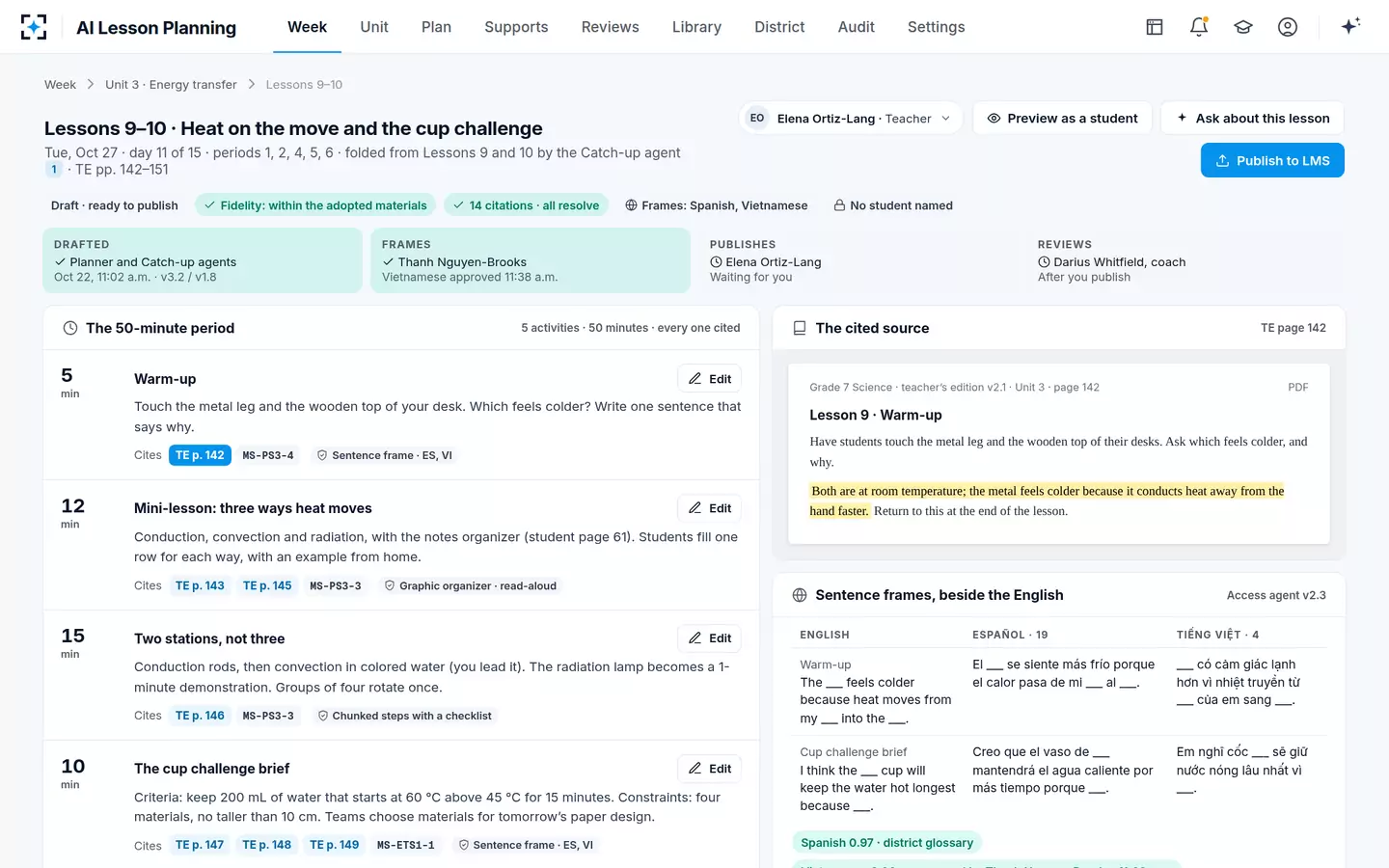Image resolution: width=1389 pixels, height=868 pixels.
Task: Open TE p. 149 citation
Action: [x=335, y=845]
